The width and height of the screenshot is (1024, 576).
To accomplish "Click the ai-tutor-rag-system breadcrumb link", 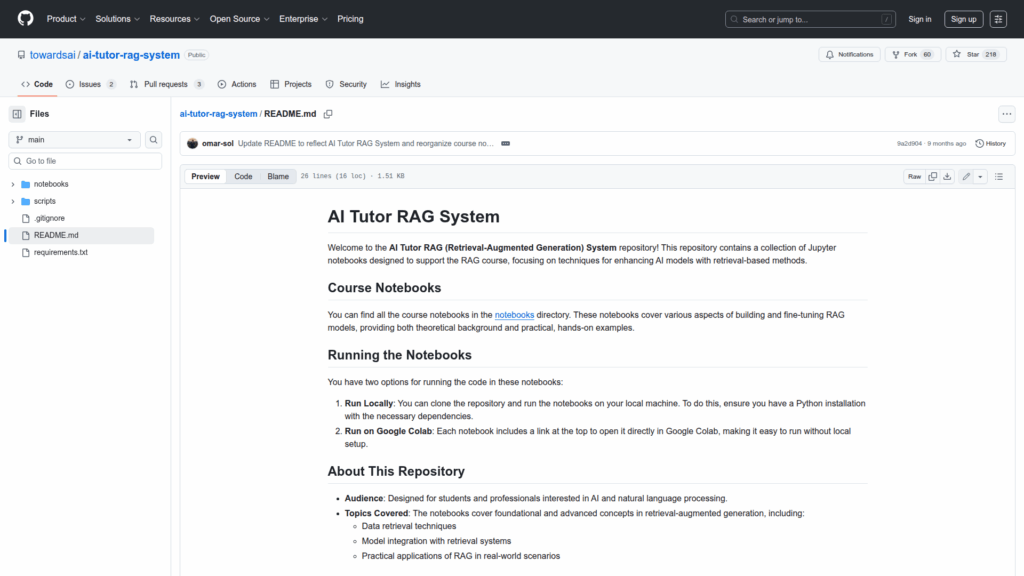I will (x=218, y=114).
